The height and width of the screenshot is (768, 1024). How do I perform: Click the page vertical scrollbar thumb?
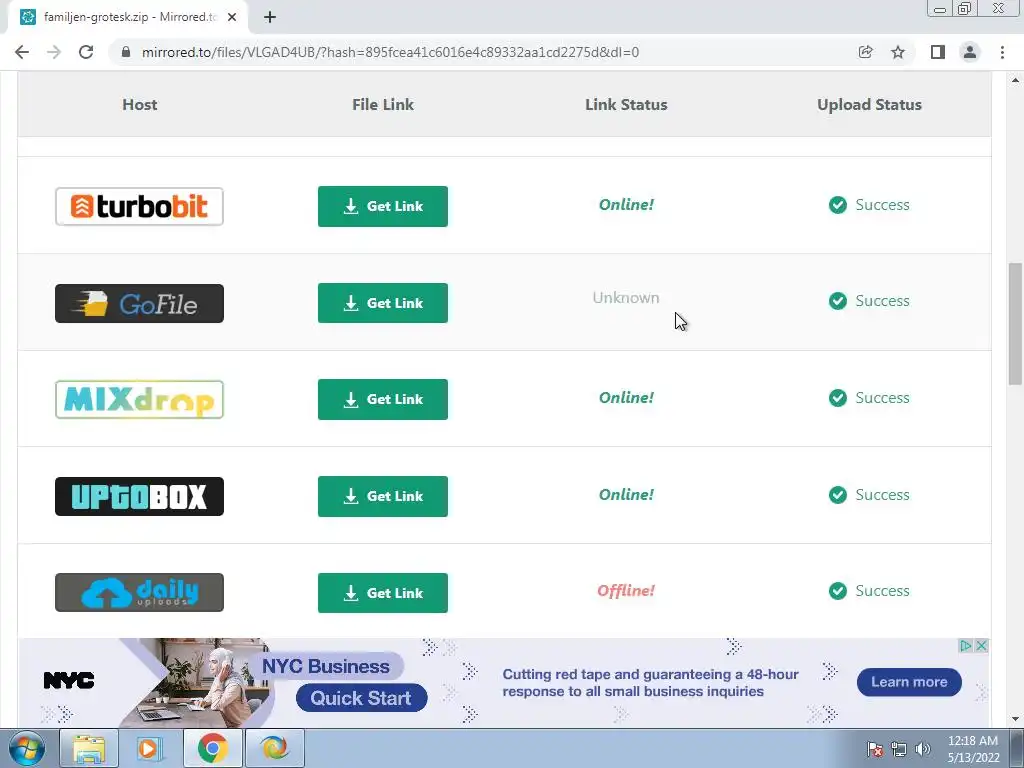coord(1015,324)
